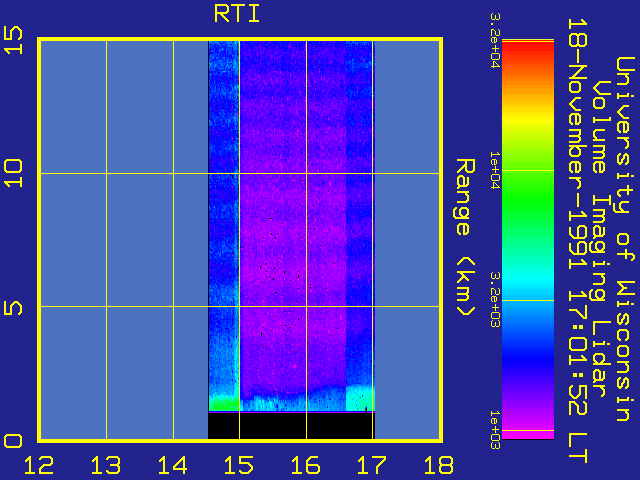Click the 0 label on range axis
640x480 pixels.
click(13, 441)
